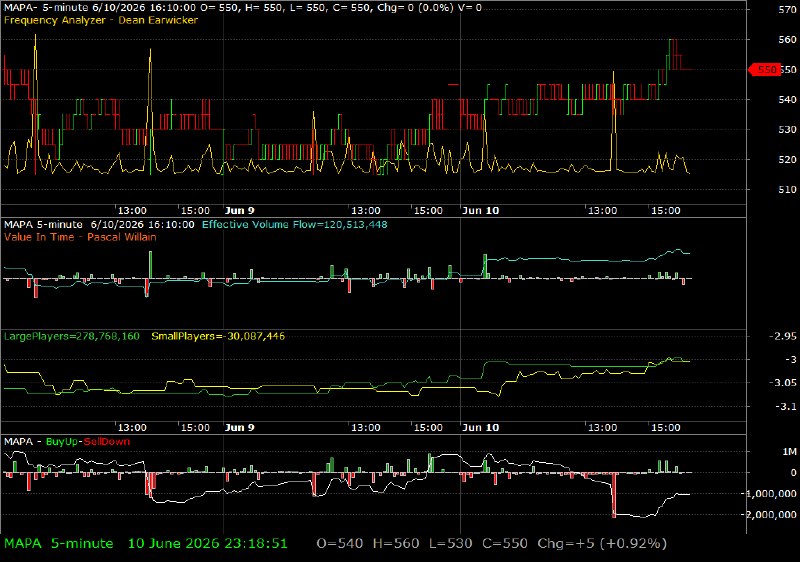Click the 560 price axis label
This screenshot has height=562, width=800.
tap(787, 39)
